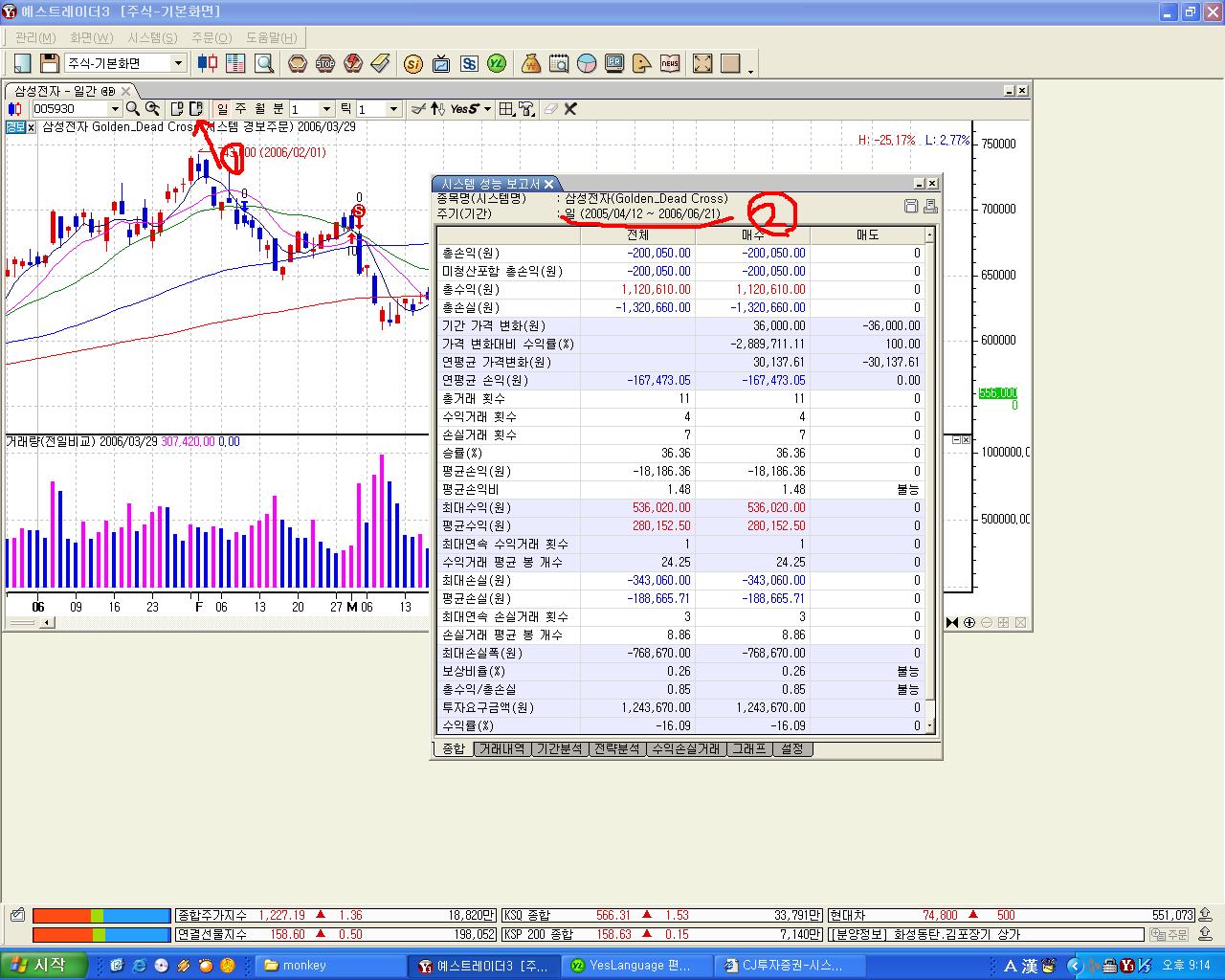
Task: Switch to the 거래내역 tab
Action: (501, 749)
